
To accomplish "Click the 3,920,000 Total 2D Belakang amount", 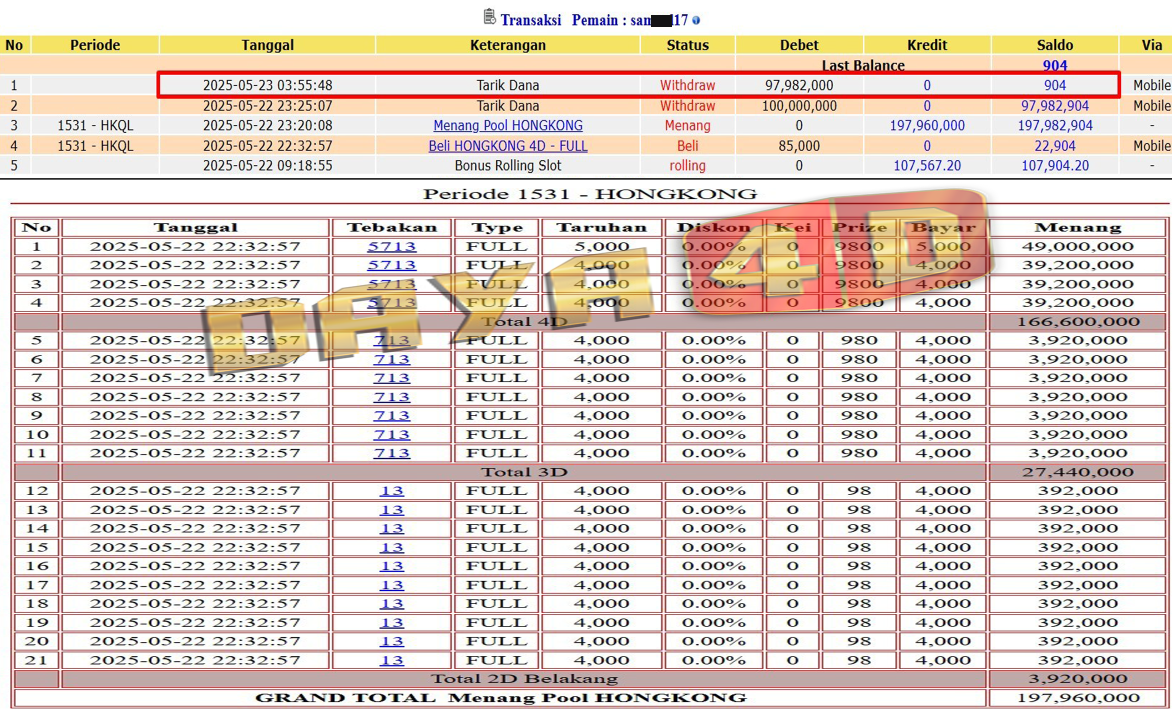I will [x=1077, y=679].
